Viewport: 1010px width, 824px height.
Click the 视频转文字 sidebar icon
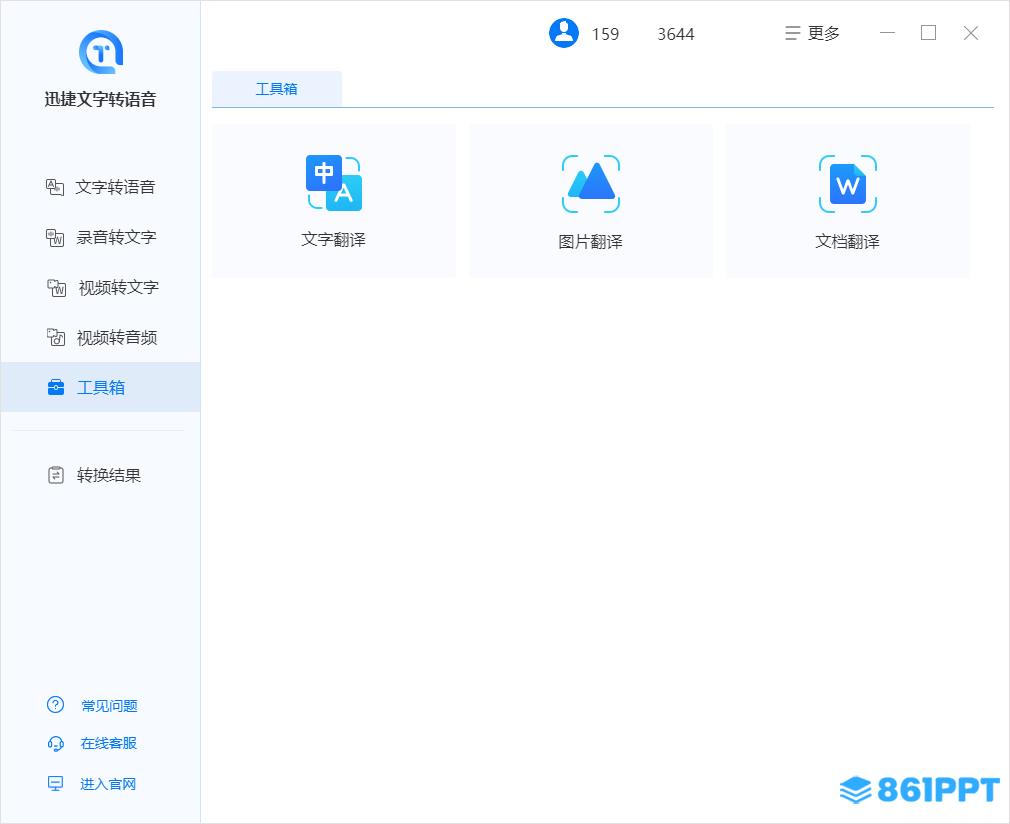point(57,287)
